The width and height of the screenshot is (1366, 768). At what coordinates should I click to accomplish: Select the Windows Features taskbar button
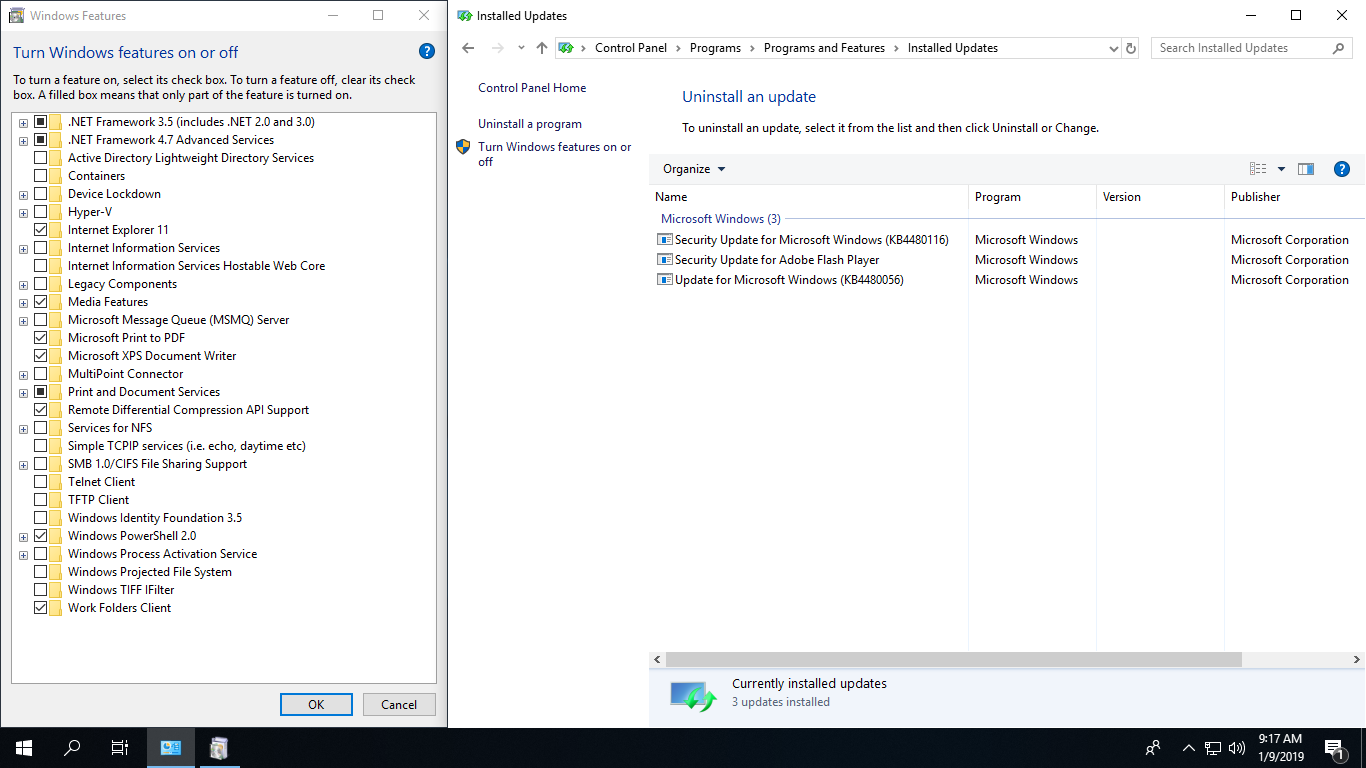[x=219, y=748]
